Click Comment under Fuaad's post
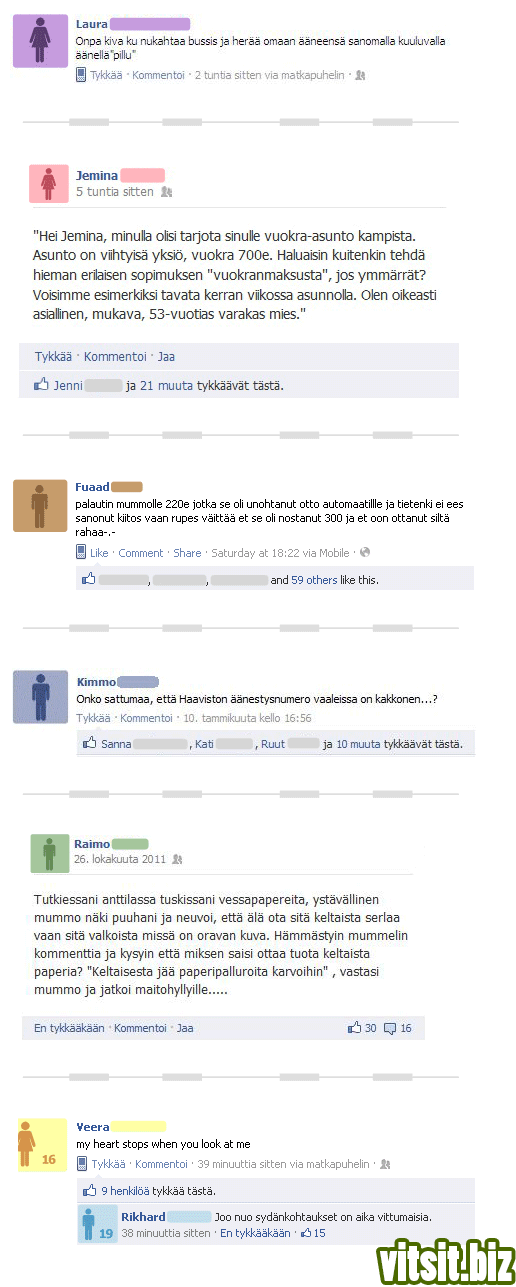This screenshot has height=1287, width=516. (x=141, y=553)
